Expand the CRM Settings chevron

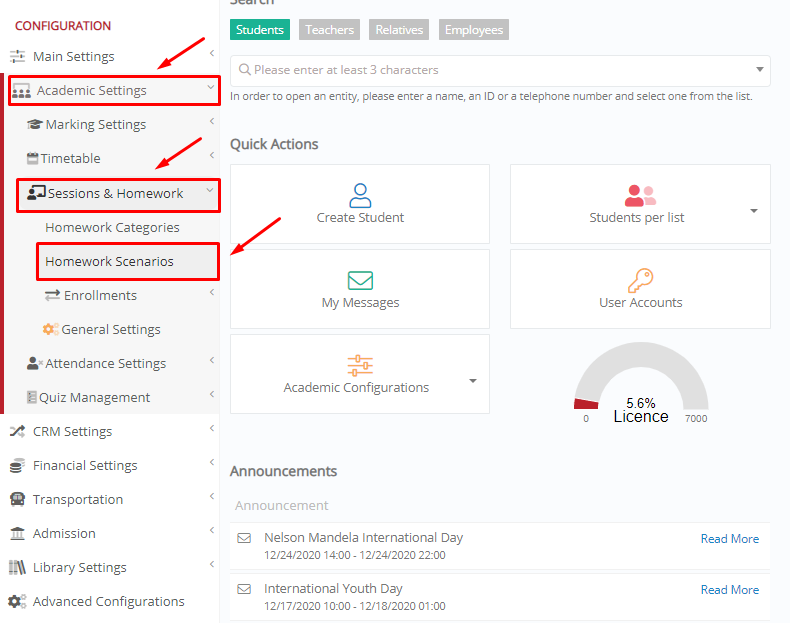click(x=212, y=428)
